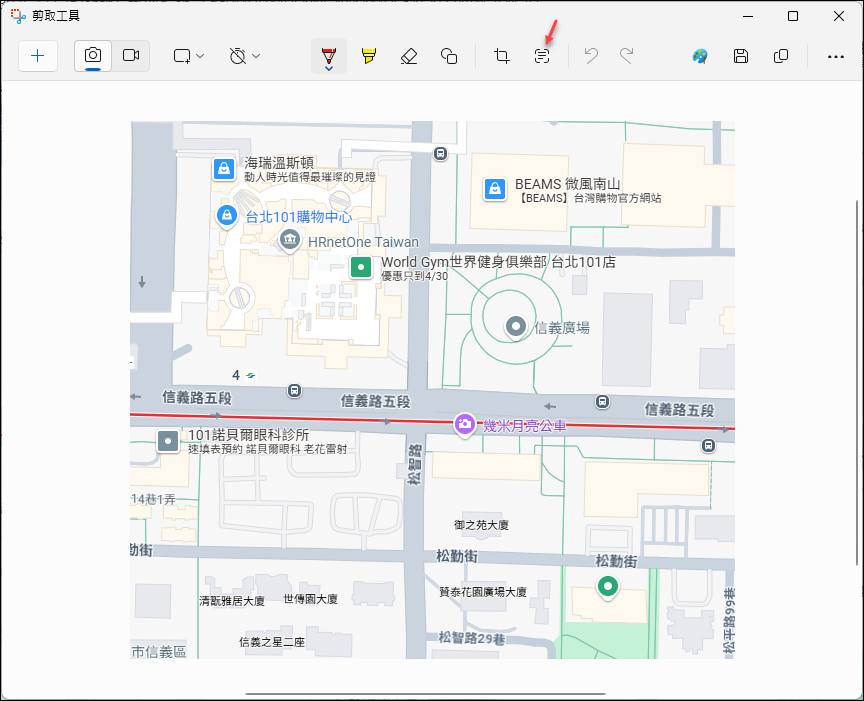This screenshot has width=864, height=701.
Task: Click the World Gym世界健身俱樂部 label
Action: 498,262
